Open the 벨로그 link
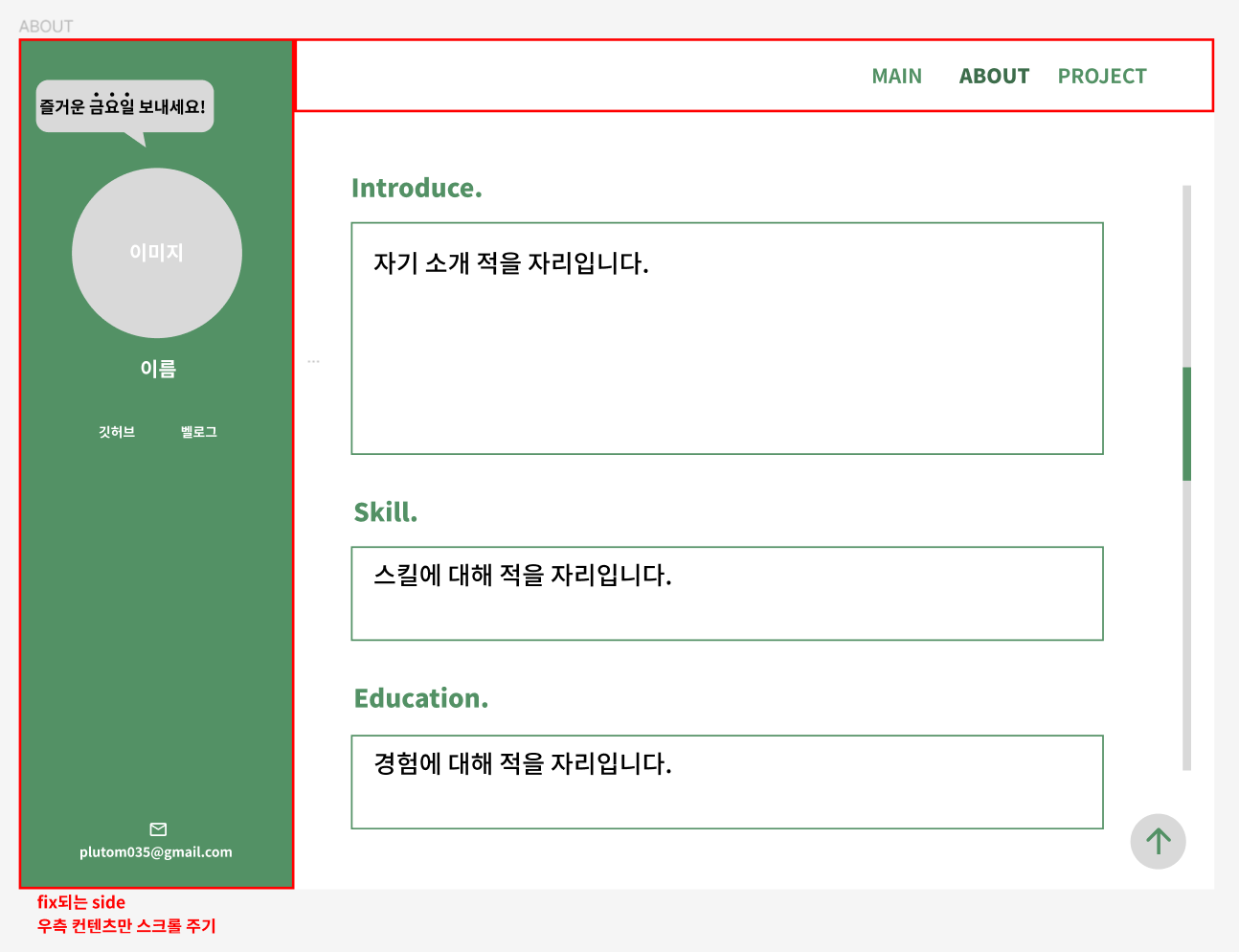The height and width of the screenshot is (952, 1239). (x=199, y=432)
